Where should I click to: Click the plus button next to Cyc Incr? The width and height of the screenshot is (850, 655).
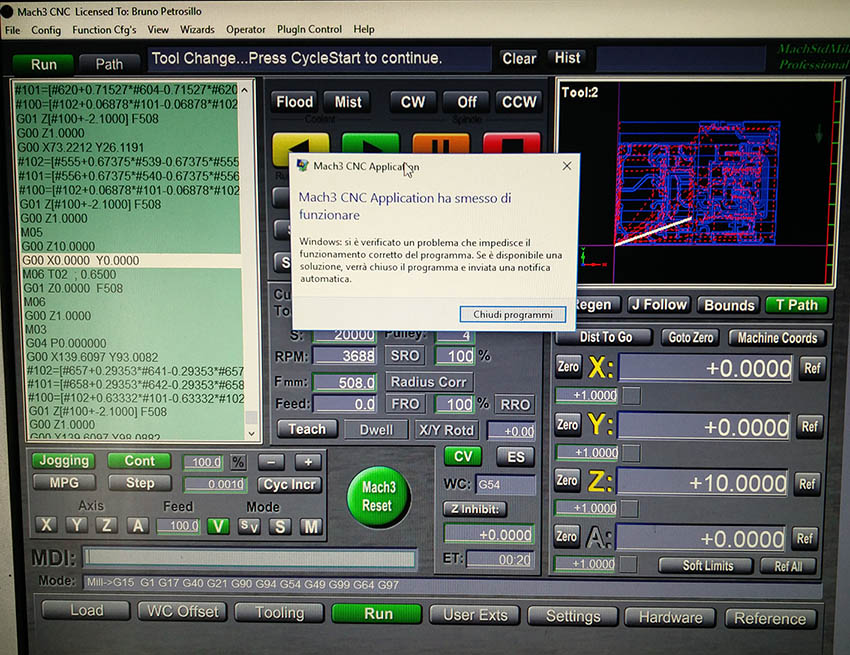(307, 461)
